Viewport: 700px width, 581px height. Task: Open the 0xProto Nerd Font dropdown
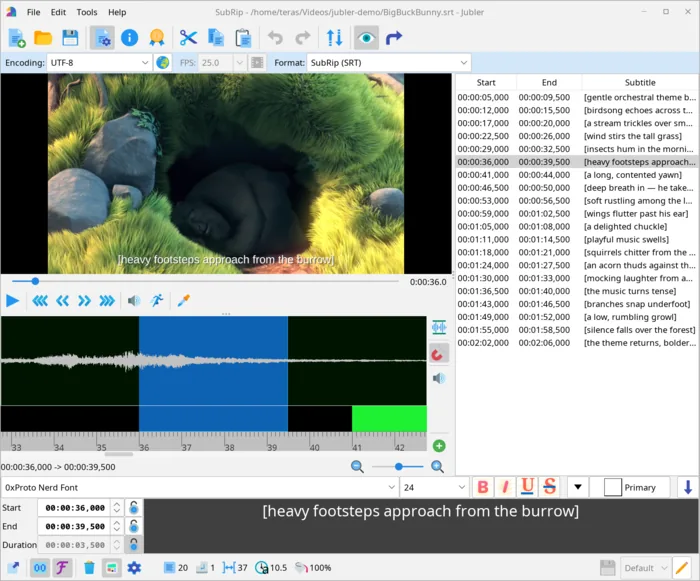tap(200, 487)
